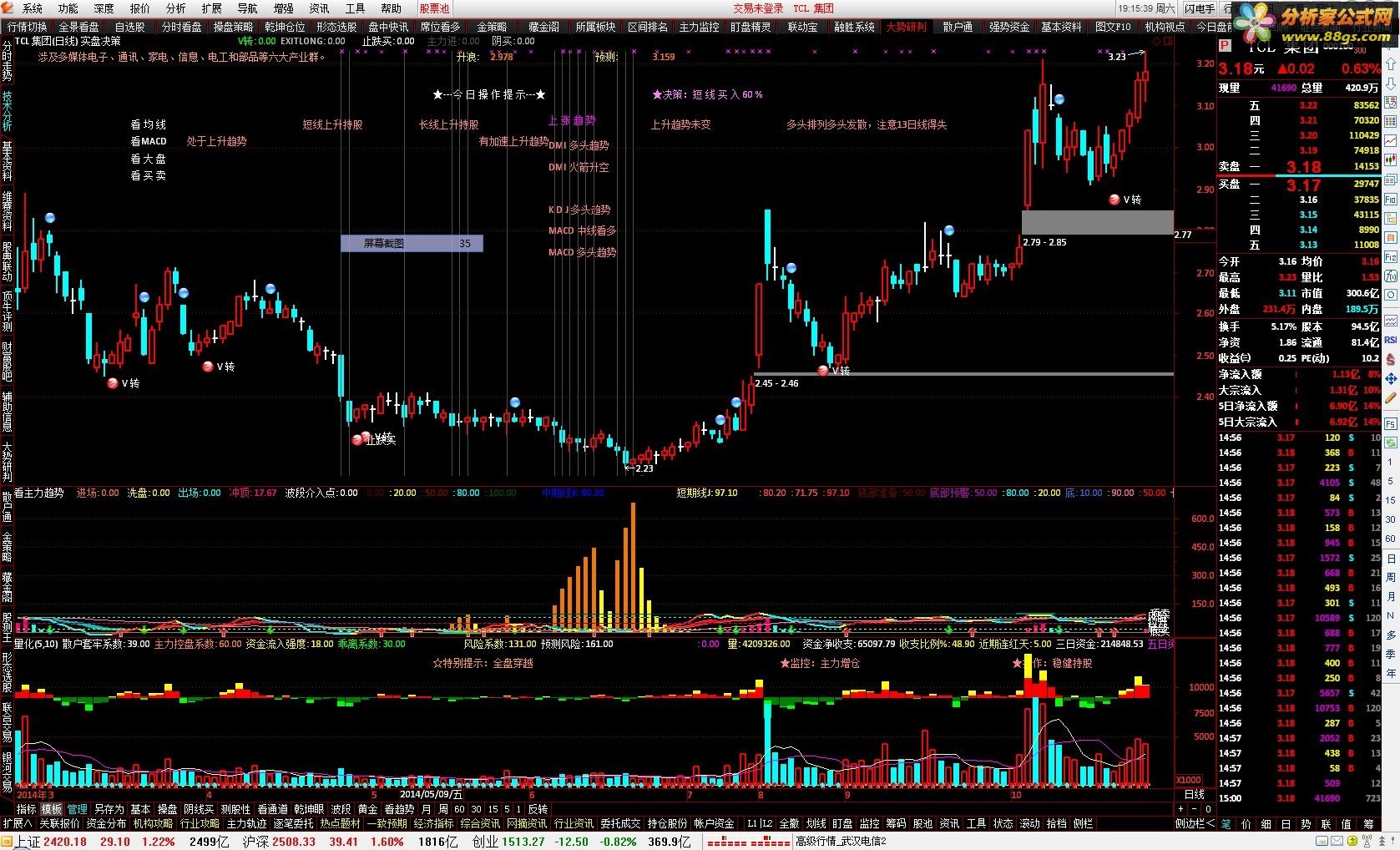
Task: Click the RSI indicator icon
Action: tap(1391, 340)
